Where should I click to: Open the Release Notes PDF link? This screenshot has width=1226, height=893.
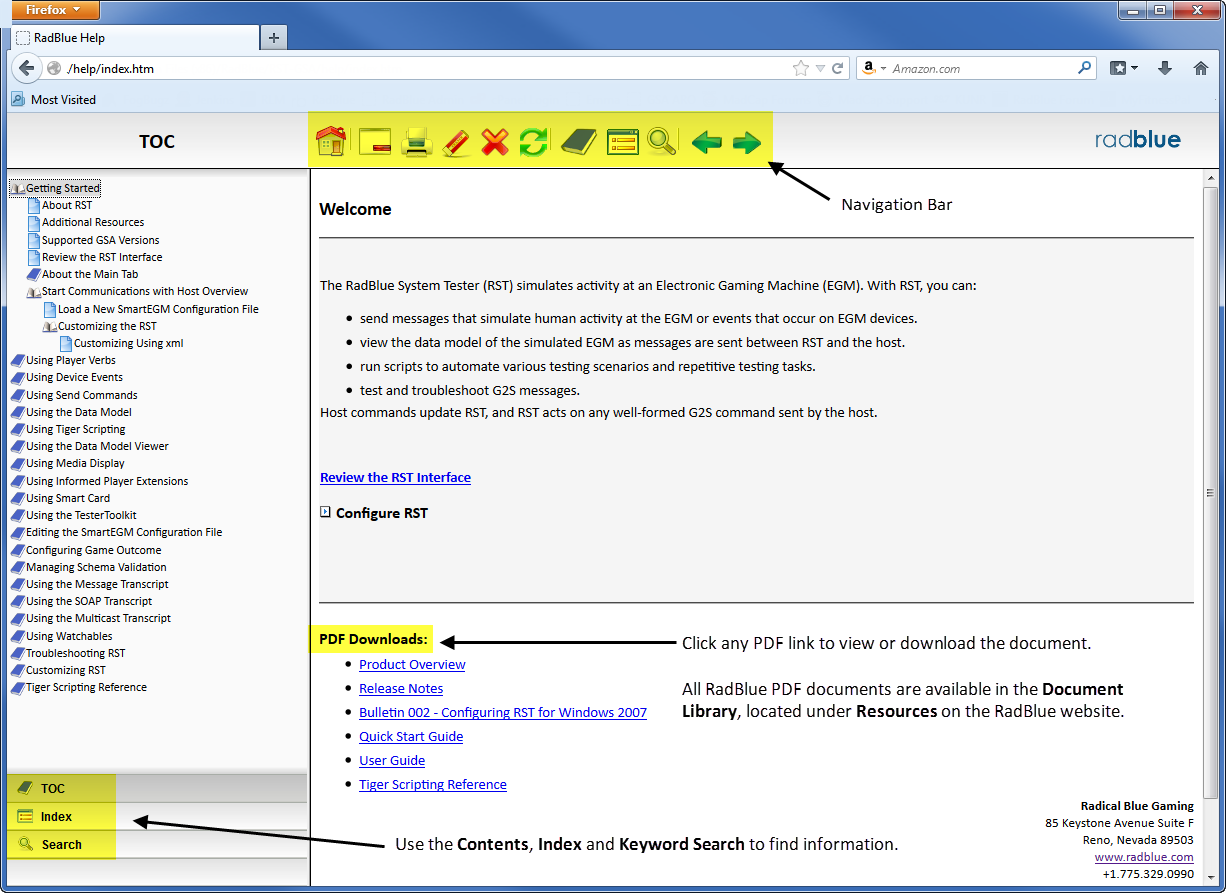coord(401,688)
